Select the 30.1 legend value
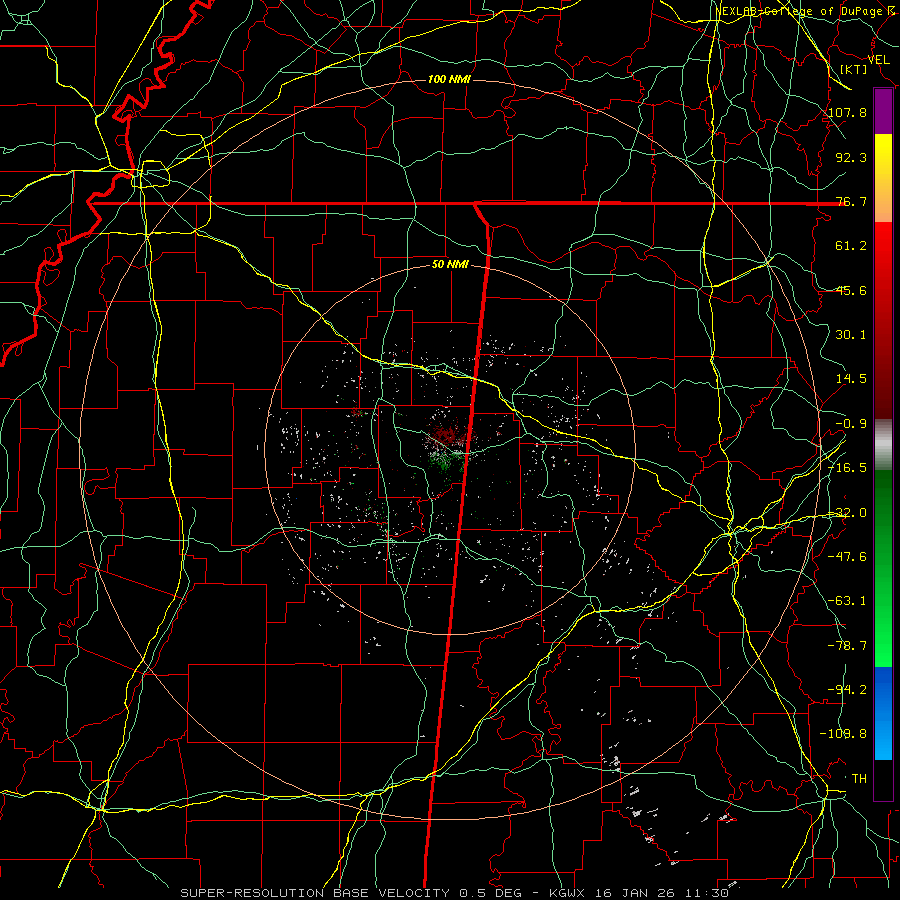Viewport: 900px width, 900px height. [851, 335]
